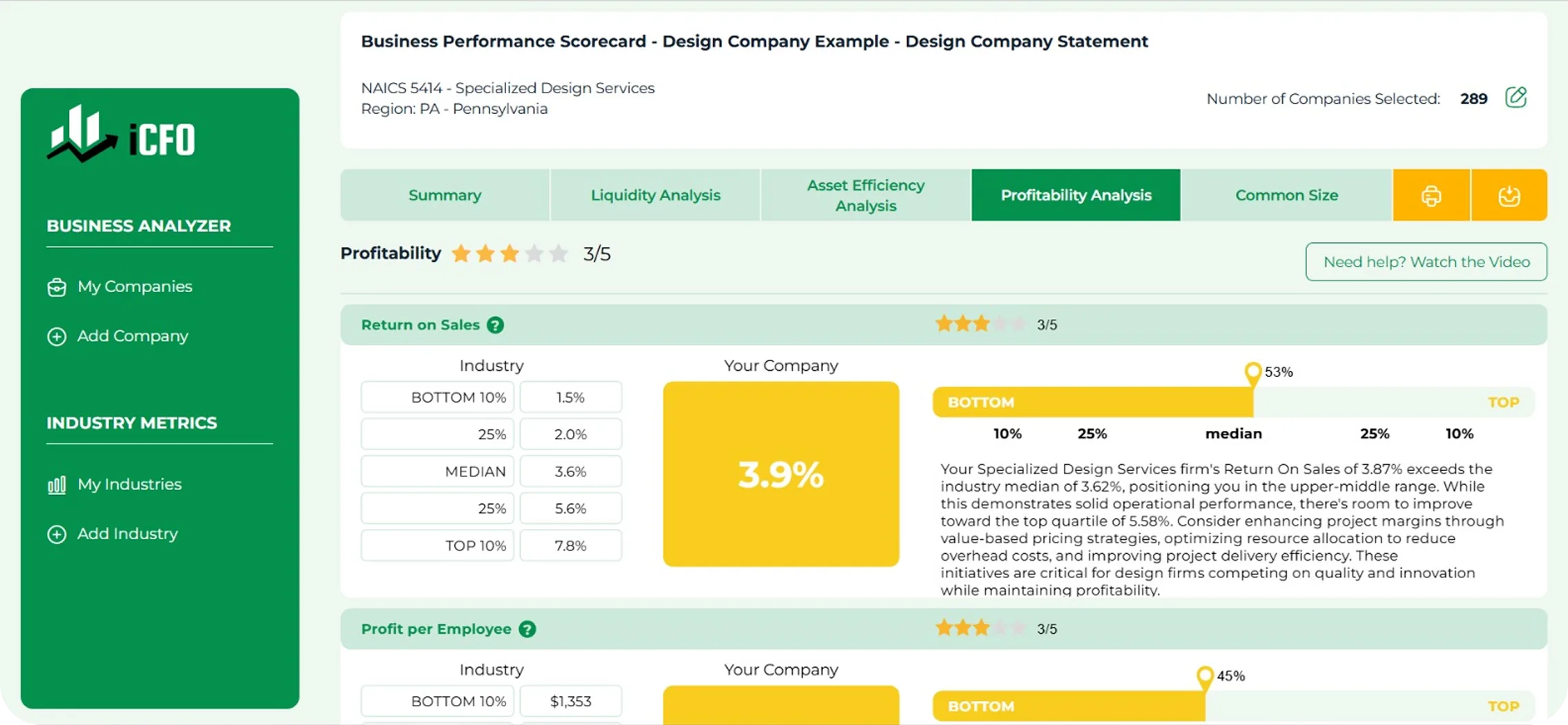Click the MEDIAN label in Return on Sales

438,472
